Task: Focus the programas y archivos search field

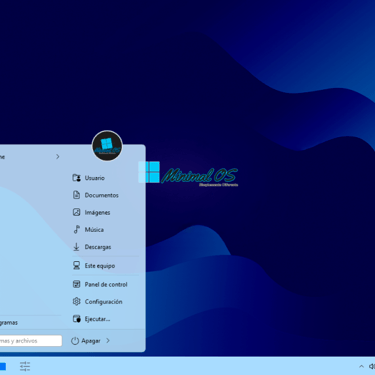Action: [31, 341]
